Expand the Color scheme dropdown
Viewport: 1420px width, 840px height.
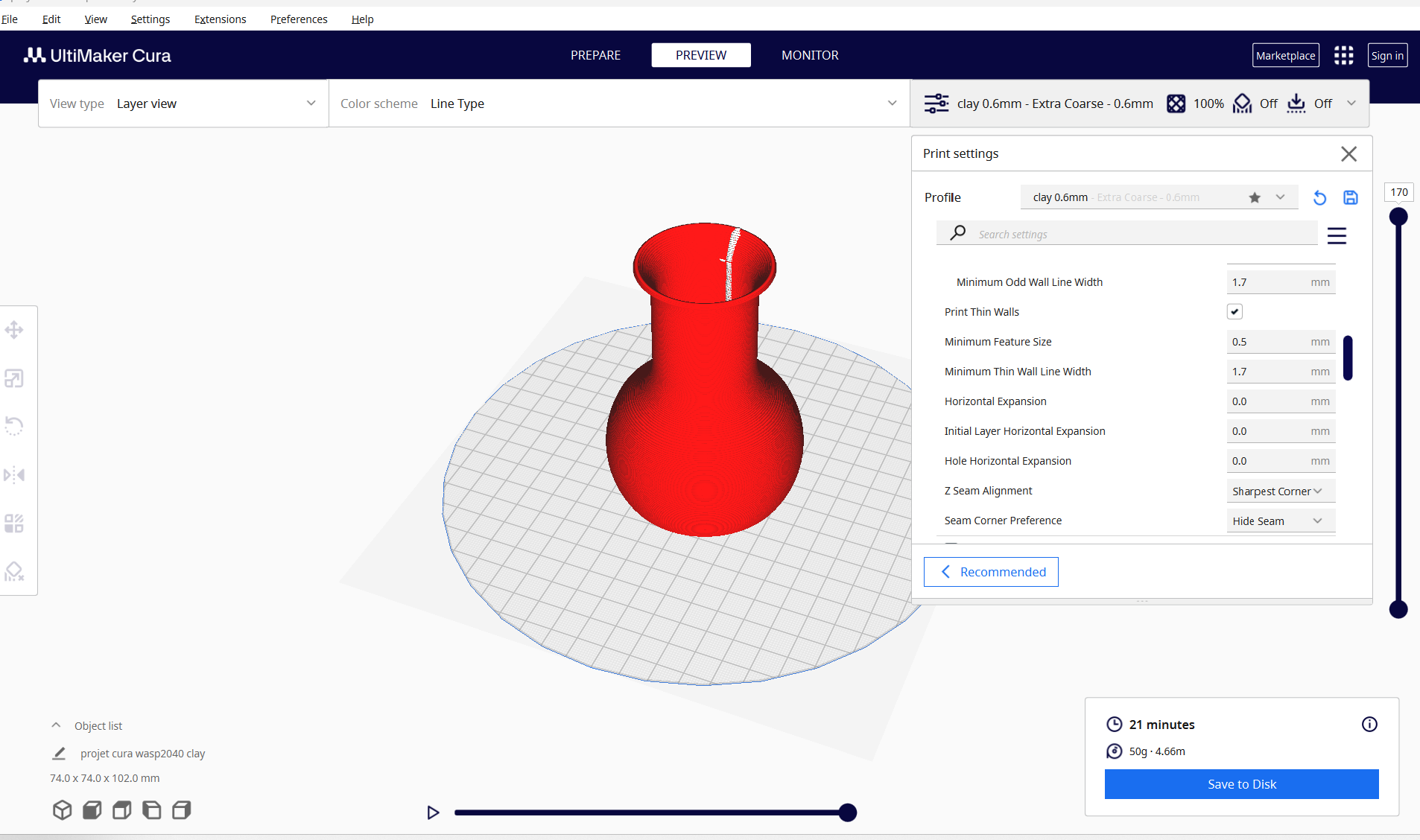618,104
